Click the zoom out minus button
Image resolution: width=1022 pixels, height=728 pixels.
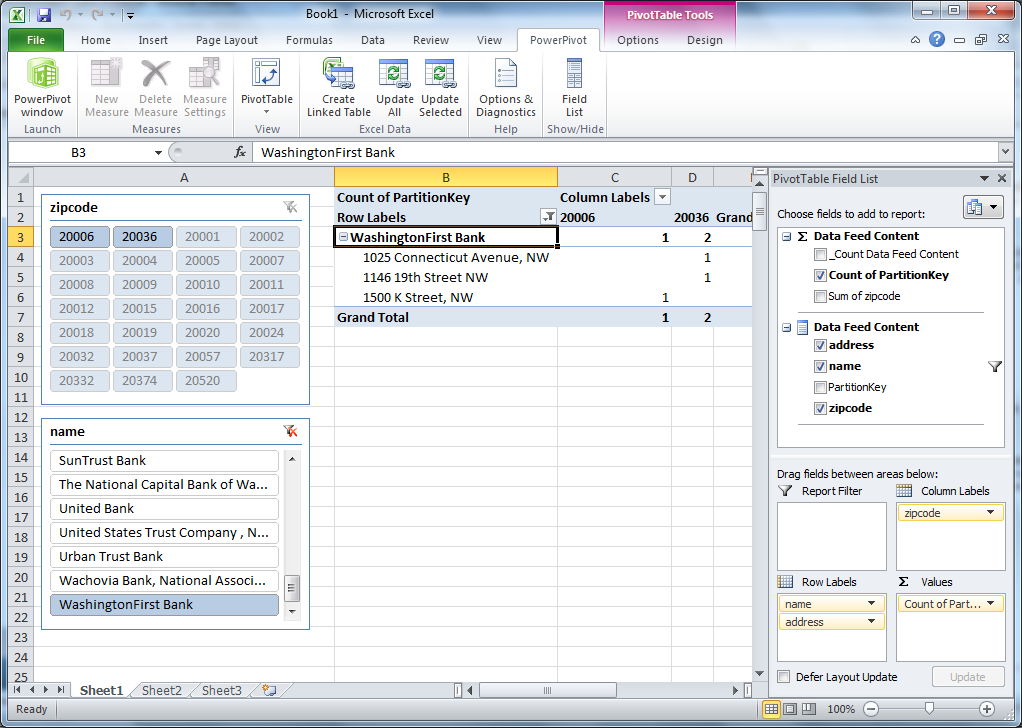tap(871, 709)
